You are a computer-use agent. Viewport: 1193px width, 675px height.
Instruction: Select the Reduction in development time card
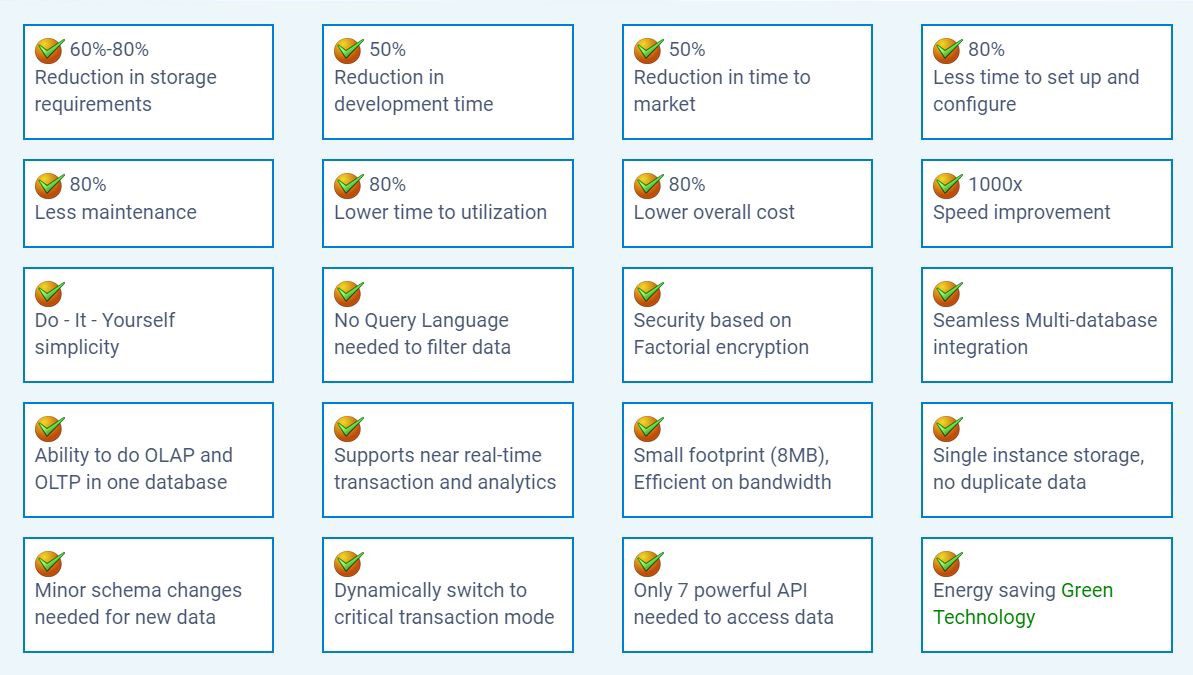[447, 82]
